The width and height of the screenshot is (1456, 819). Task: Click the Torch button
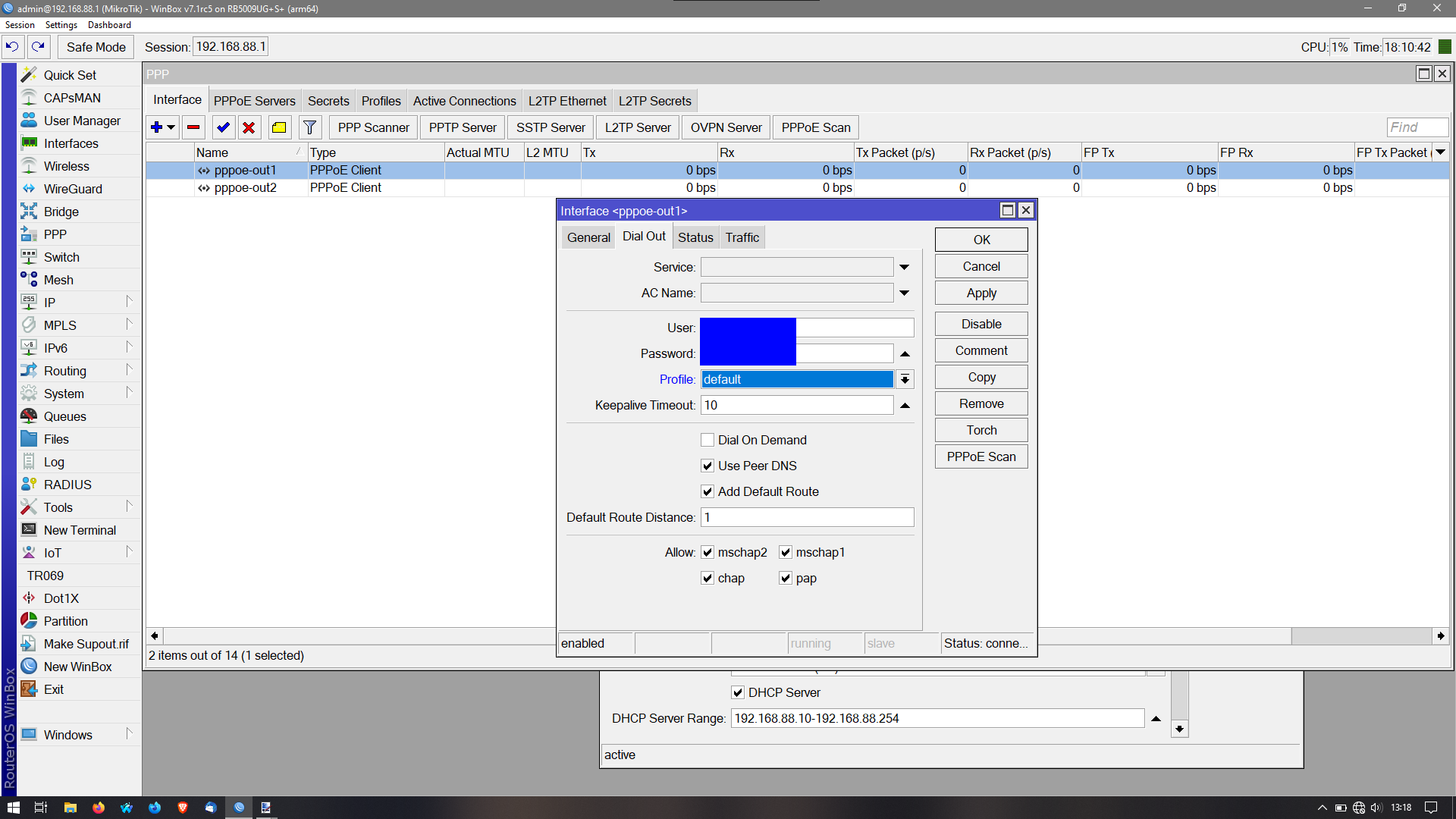point(981,430)
